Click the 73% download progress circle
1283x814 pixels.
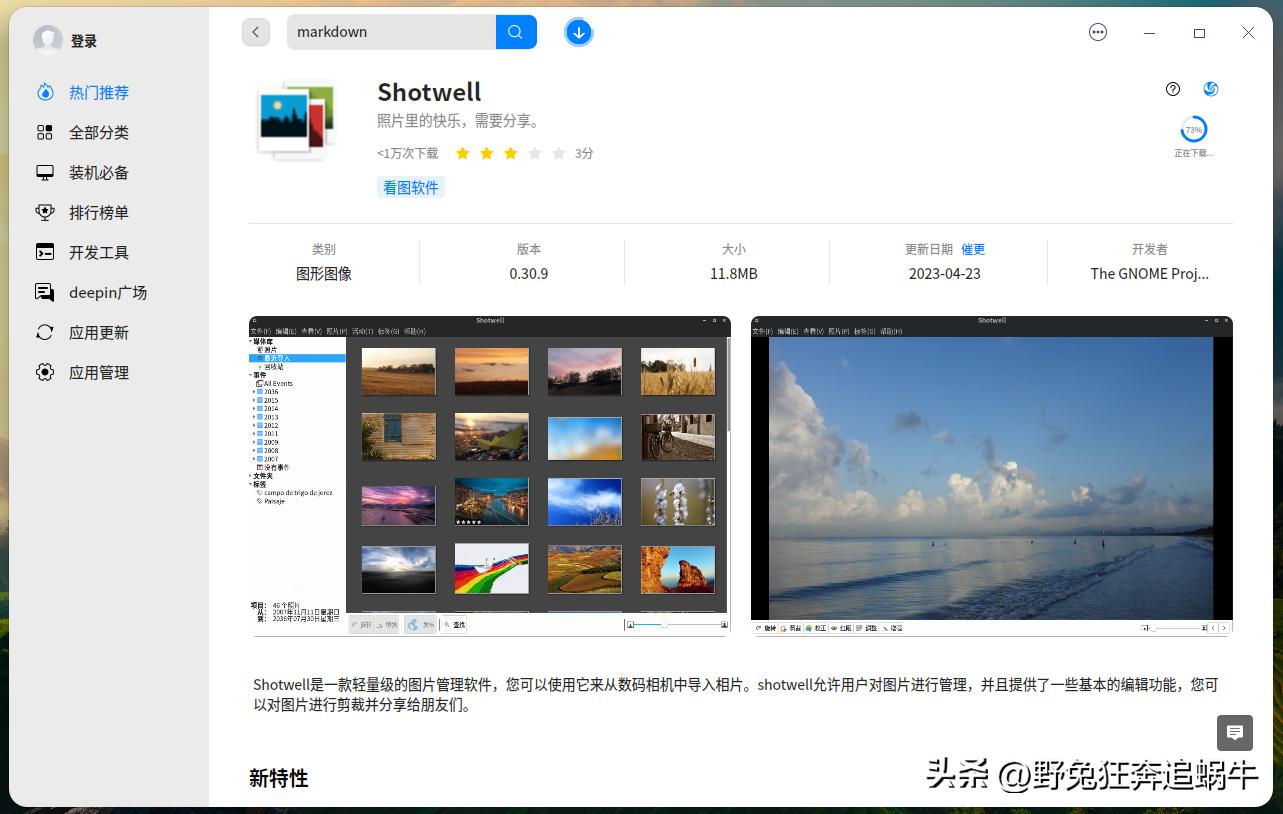point(1192,130)
